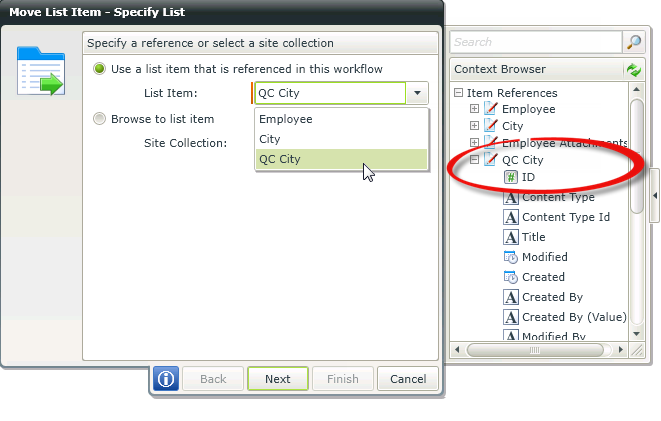Click the Employee list reference icon
The image size is (661, 421).
[490, 108]
